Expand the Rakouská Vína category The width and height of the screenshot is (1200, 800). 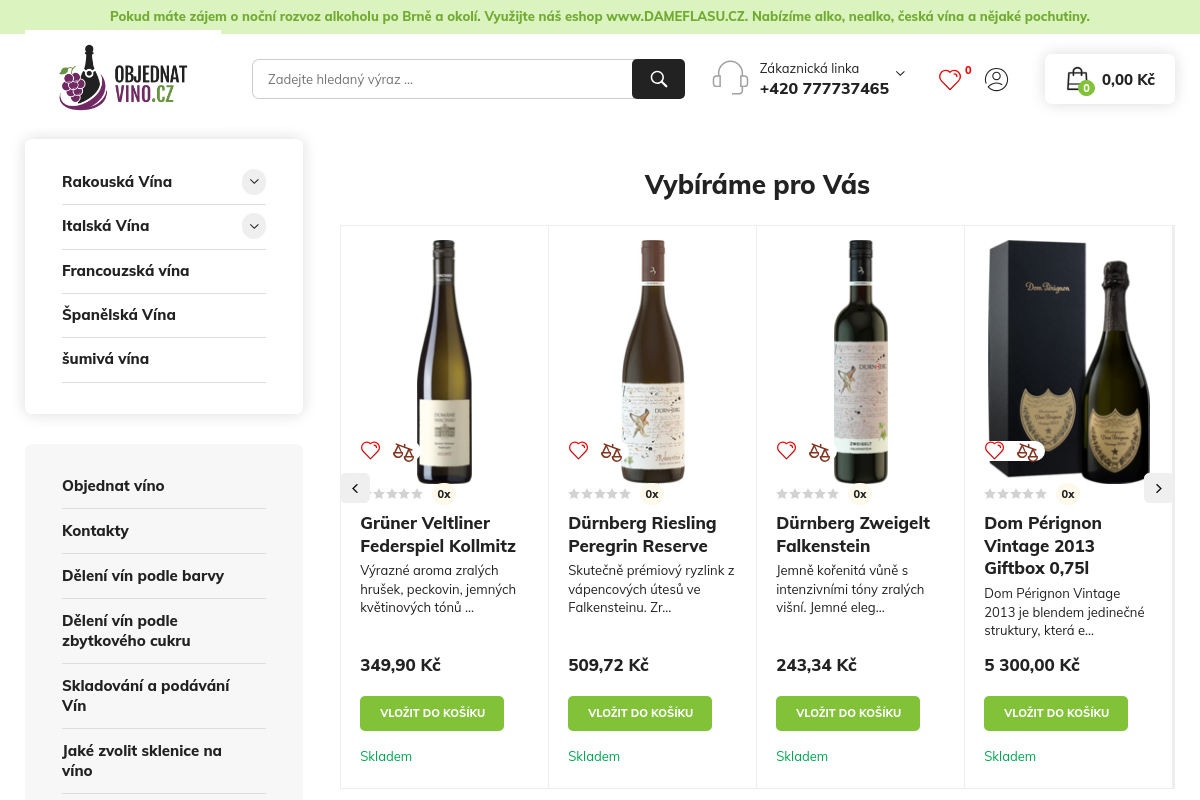coord(254,182)
